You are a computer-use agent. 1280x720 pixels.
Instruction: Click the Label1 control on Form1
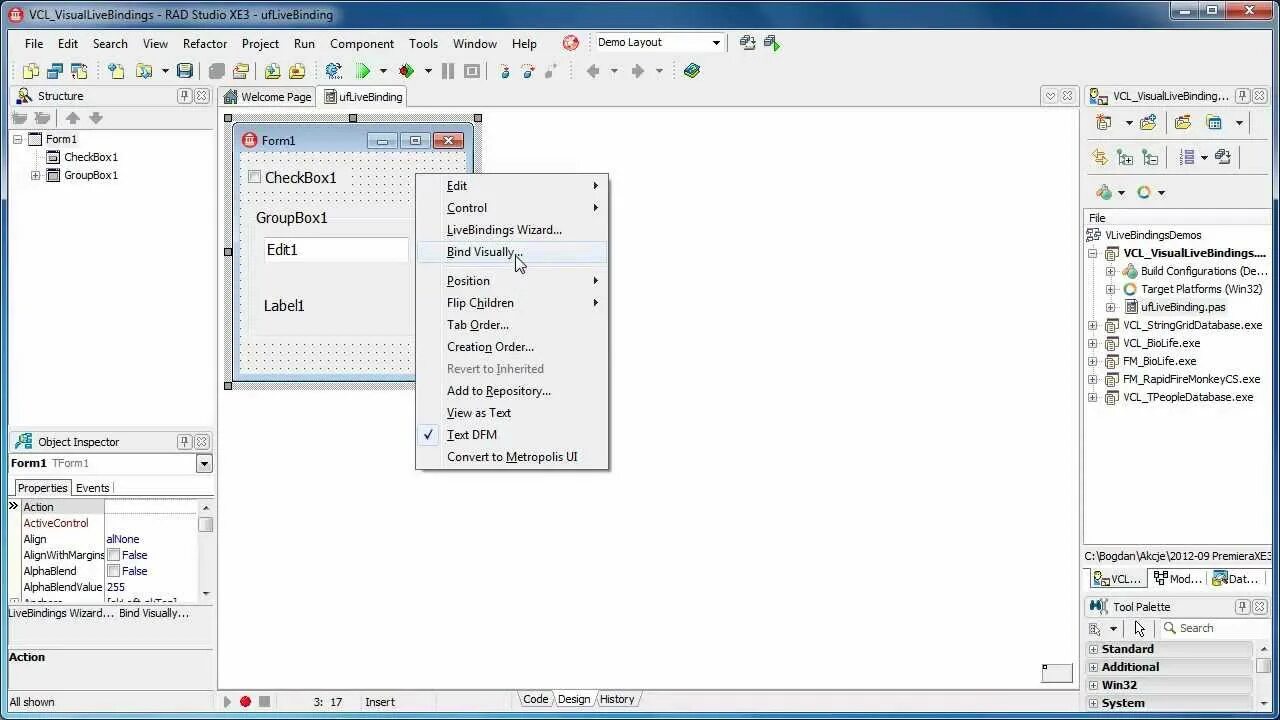point(284,306)
